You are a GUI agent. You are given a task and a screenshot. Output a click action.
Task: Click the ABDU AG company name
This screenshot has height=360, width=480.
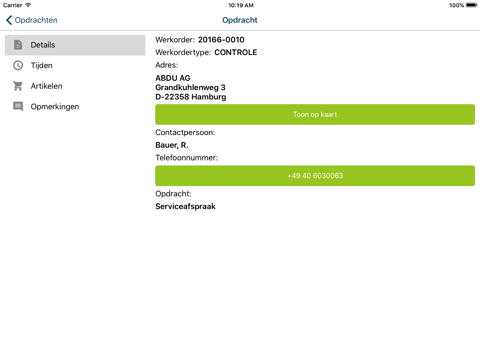pyautogui.click(x=173, y=78)
